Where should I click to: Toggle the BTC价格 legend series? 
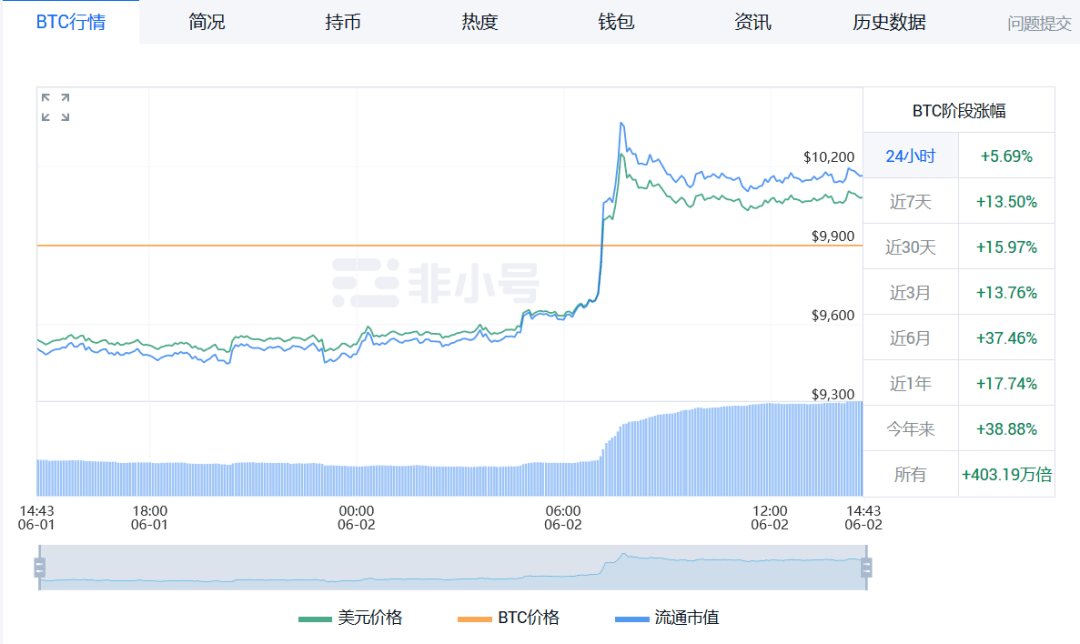(x=508, y=617)
